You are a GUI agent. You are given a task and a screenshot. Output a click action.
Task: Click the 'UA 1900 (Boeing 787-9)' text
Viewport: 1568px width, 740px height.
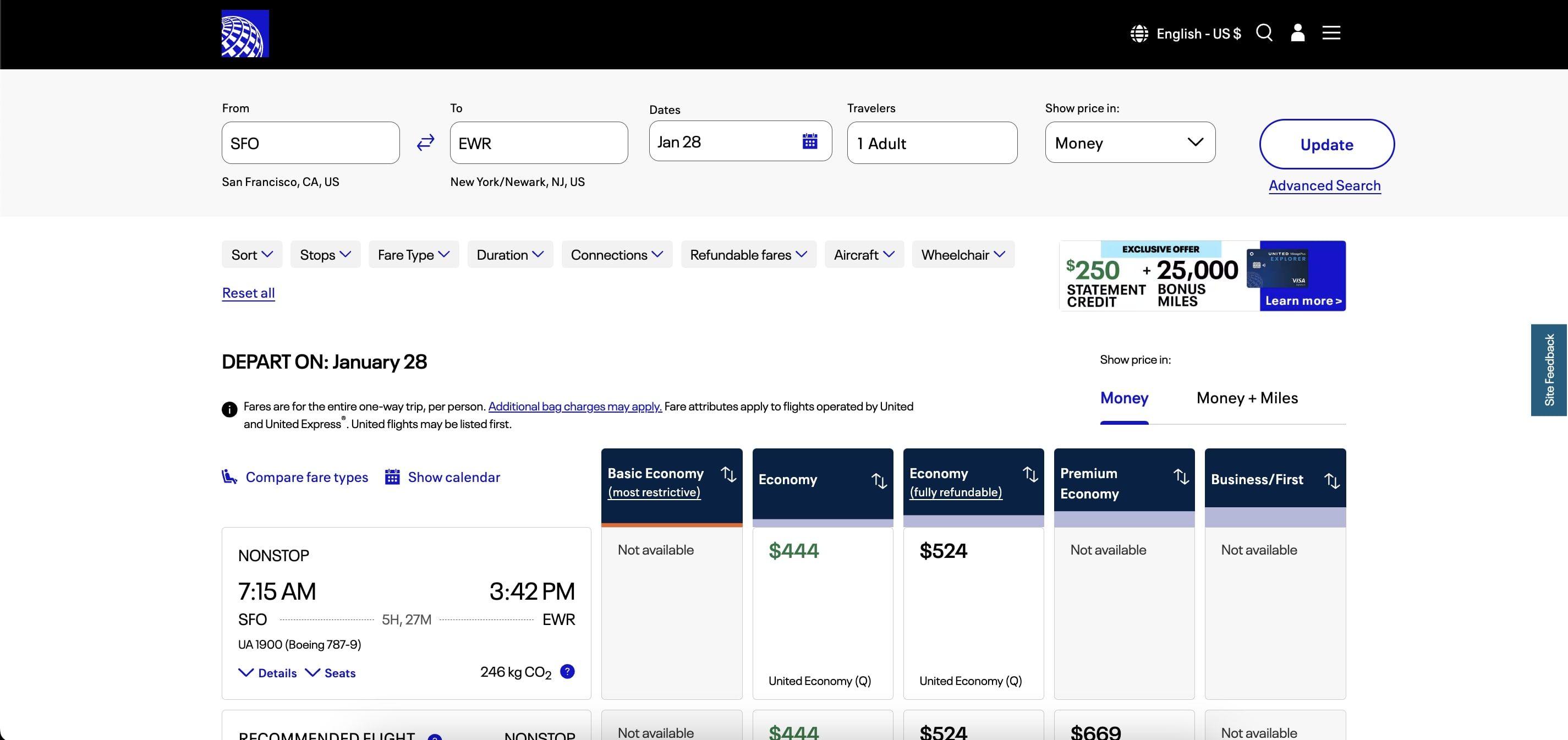[x=299, y=644]
